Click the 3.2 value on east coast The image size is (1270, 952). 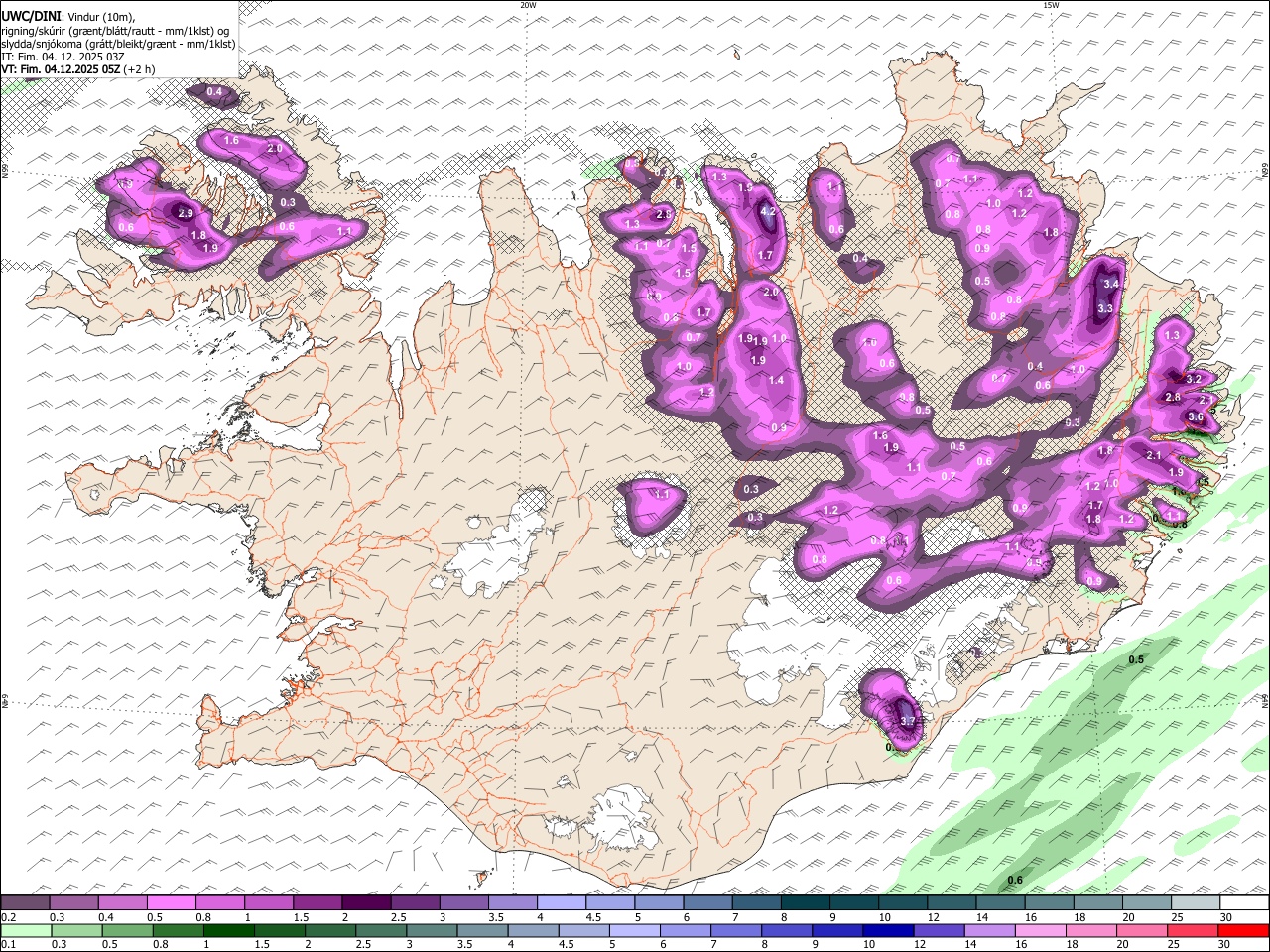[1194, 379]
